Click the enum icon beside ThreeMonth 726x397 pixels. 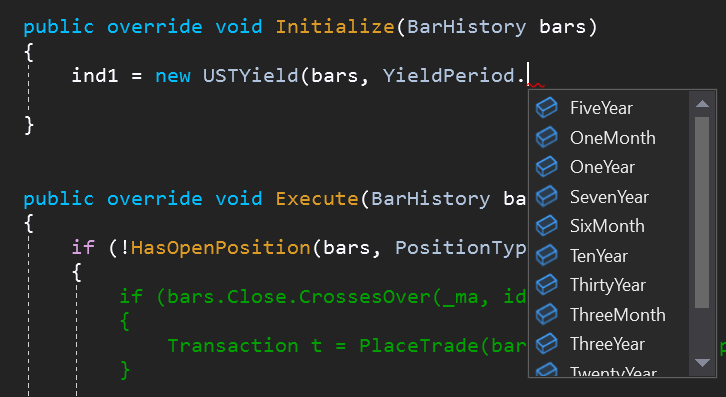[546, 315]
